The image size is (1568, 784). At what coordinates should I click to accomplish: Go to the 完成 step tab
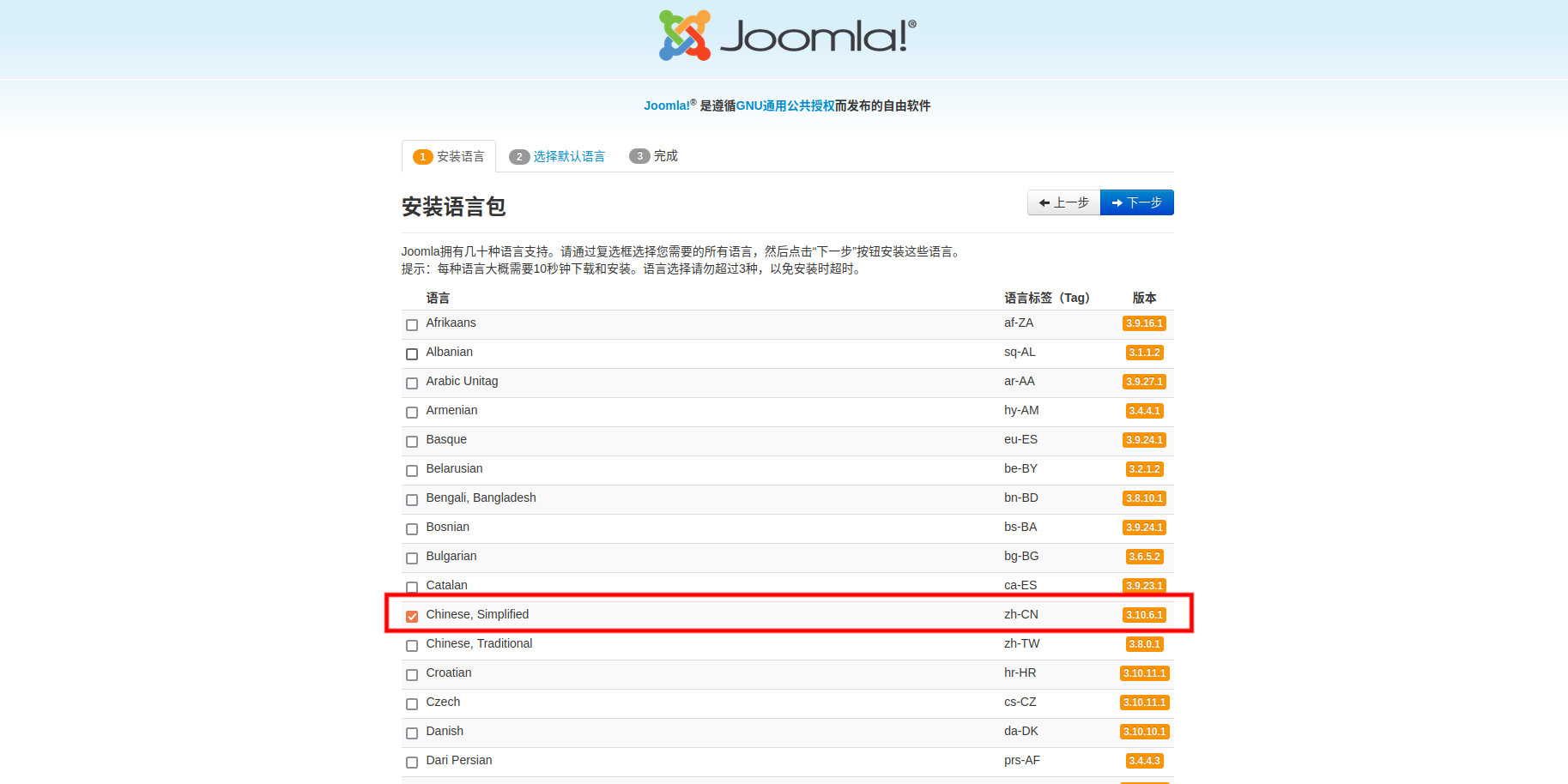pos(654,156)
